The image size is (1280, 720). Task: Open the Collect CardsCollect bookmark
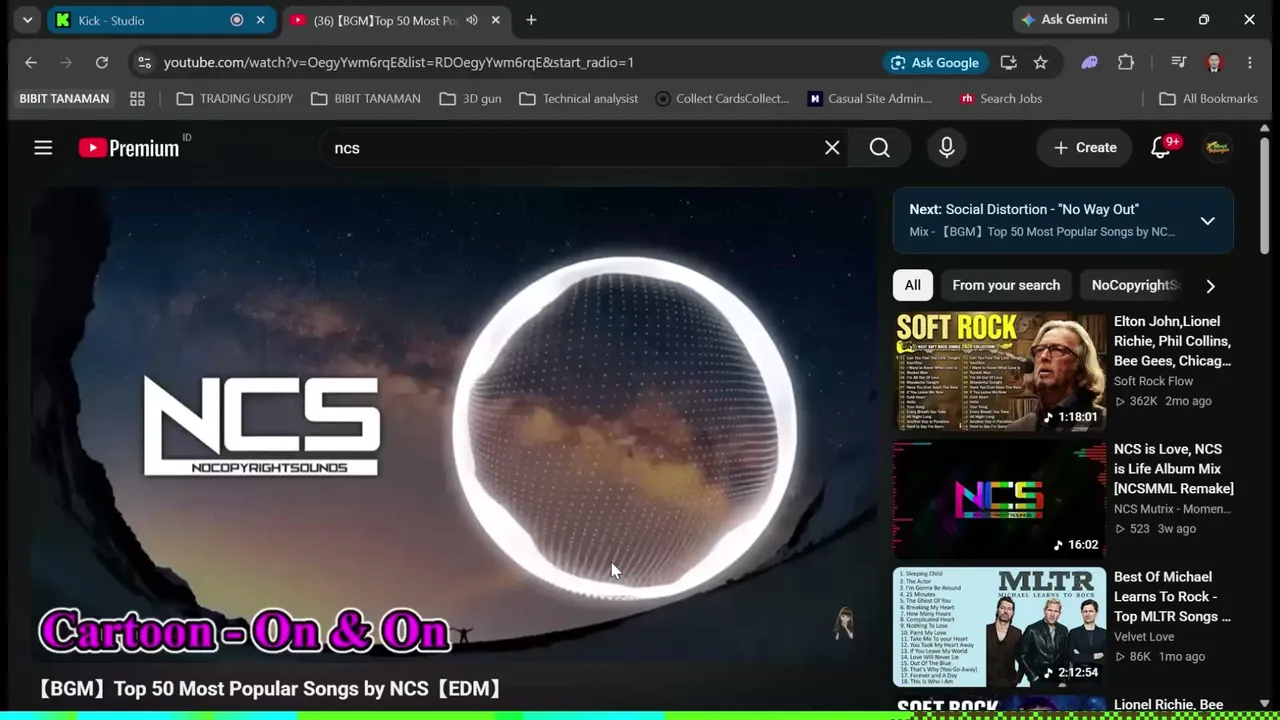click(x=722, y=99)
